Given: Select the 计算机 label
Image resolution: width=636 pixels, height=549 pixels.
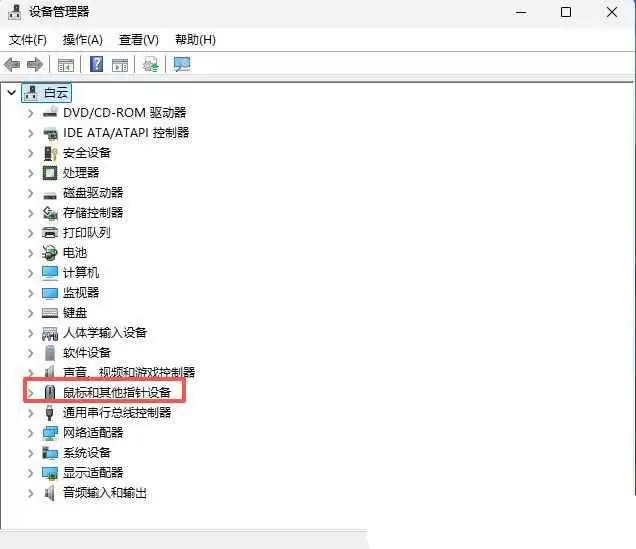Looking at the screenshot, I should [81, 272].
